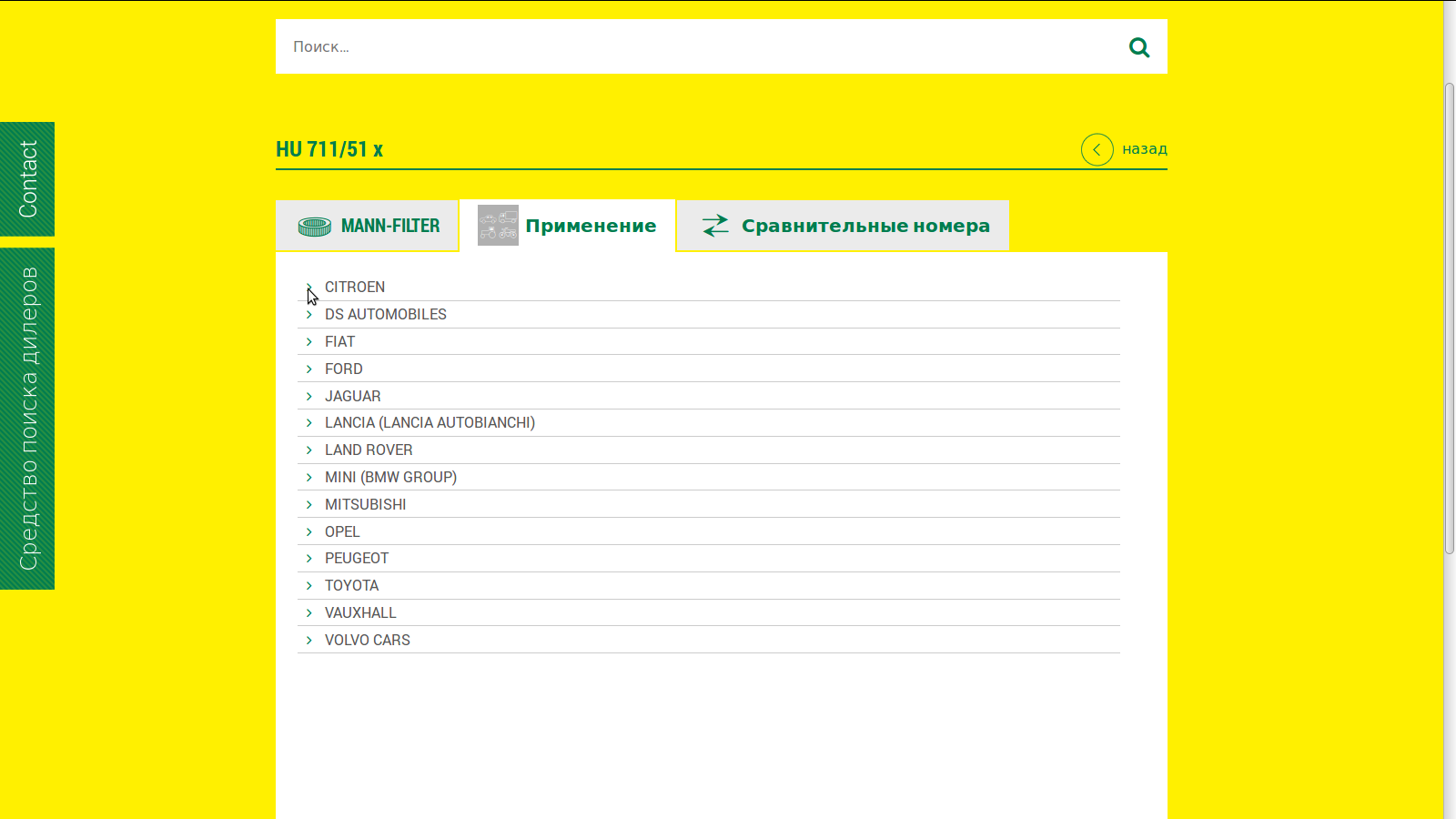Expand the PEUGEOT chevron
Image resolution: width=1456 pixels, height=819 pixels.
point(309,559)
